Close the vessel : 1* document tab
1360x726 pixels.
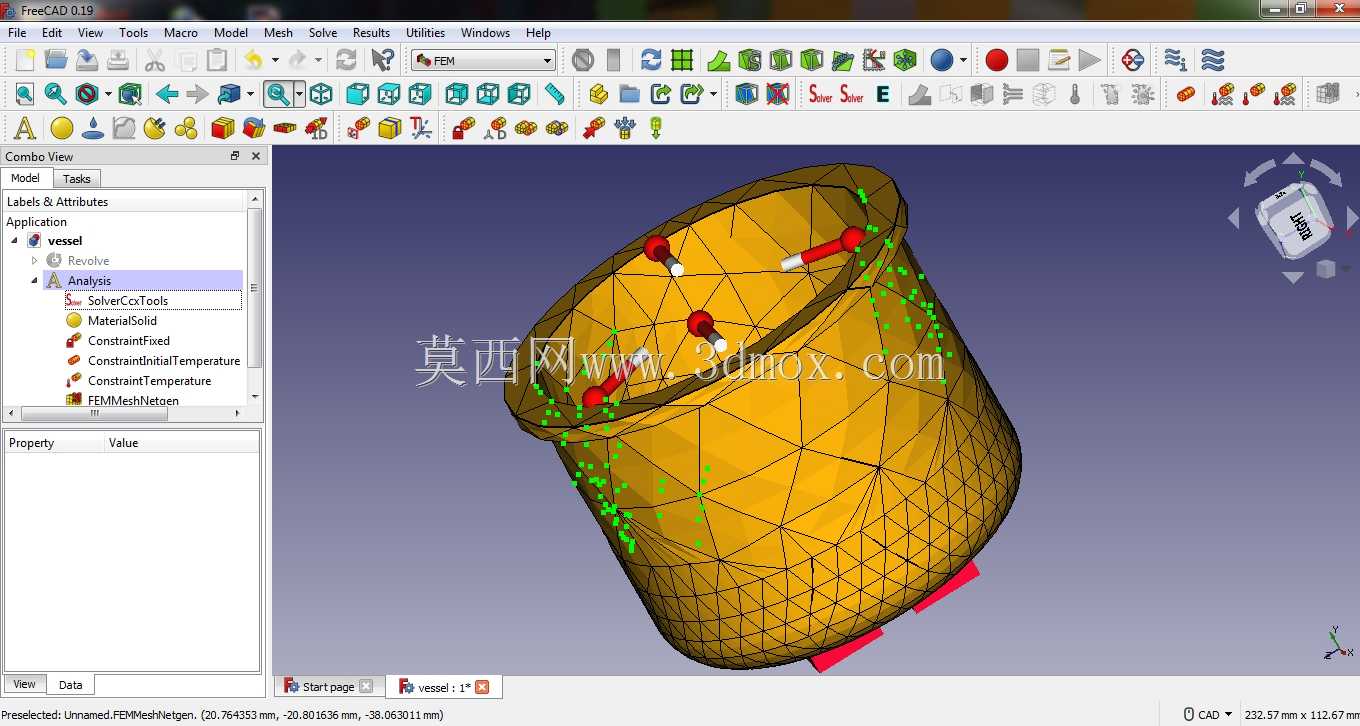click(x=482, y=687)
